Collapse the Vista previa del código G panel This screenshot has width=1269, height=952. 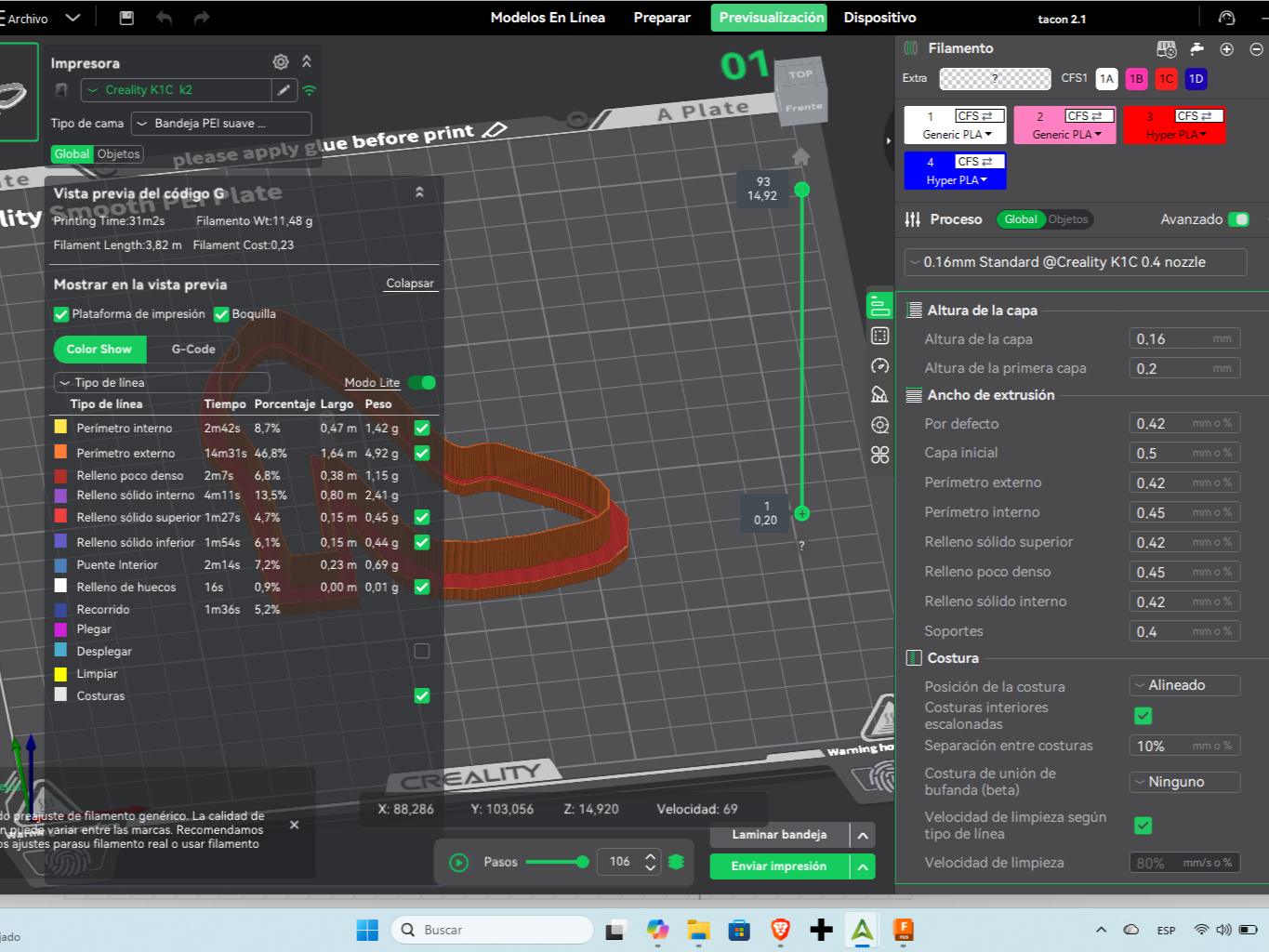click(419, 192)
